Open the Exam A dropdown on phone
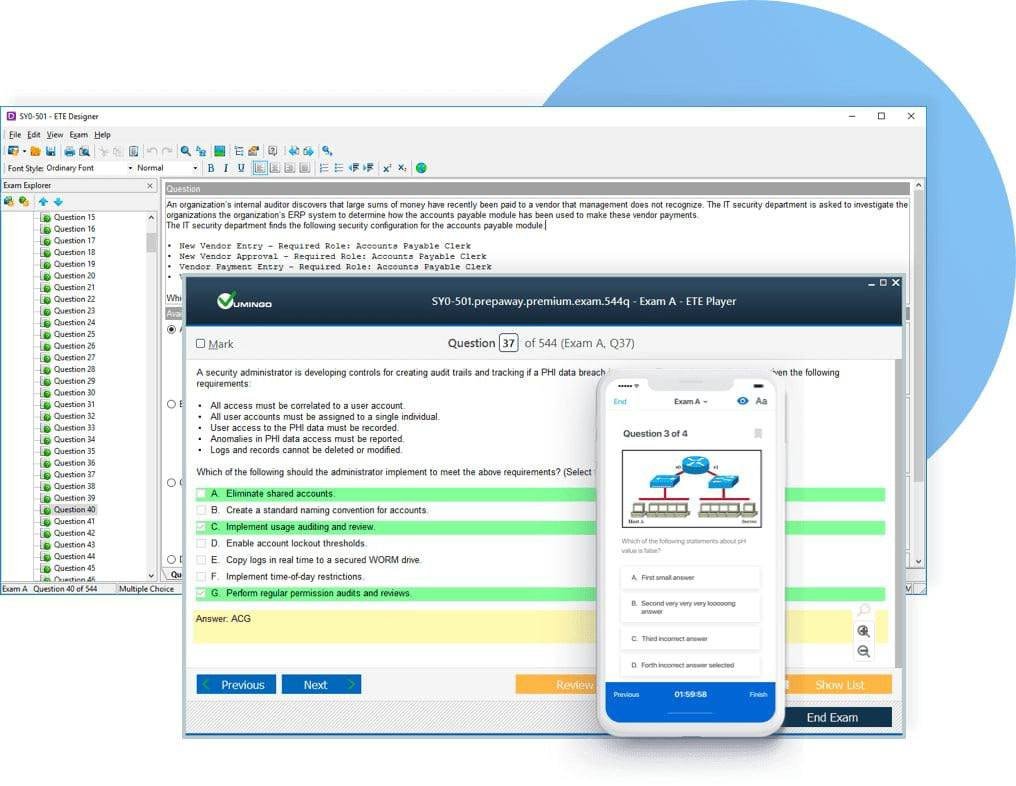 pyautogui.click(x=690, y=401)
